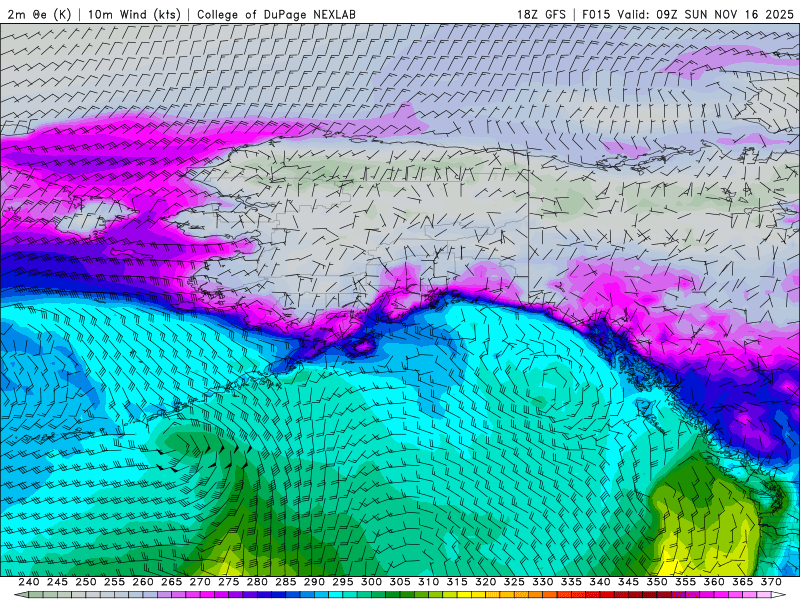Click the left arrow end of the color bar
The image size is (800, 600).
(x=20, y=595)
